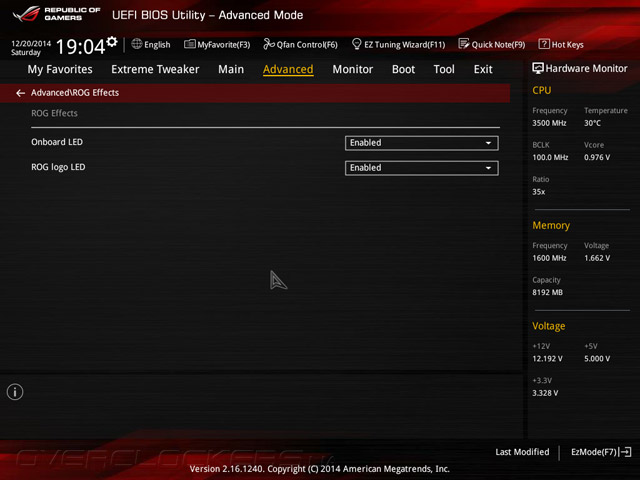Viewport: 640px width, 480px height.
Task: Click the Vcore value 0.976 V
Action: [x=597, y=158]
